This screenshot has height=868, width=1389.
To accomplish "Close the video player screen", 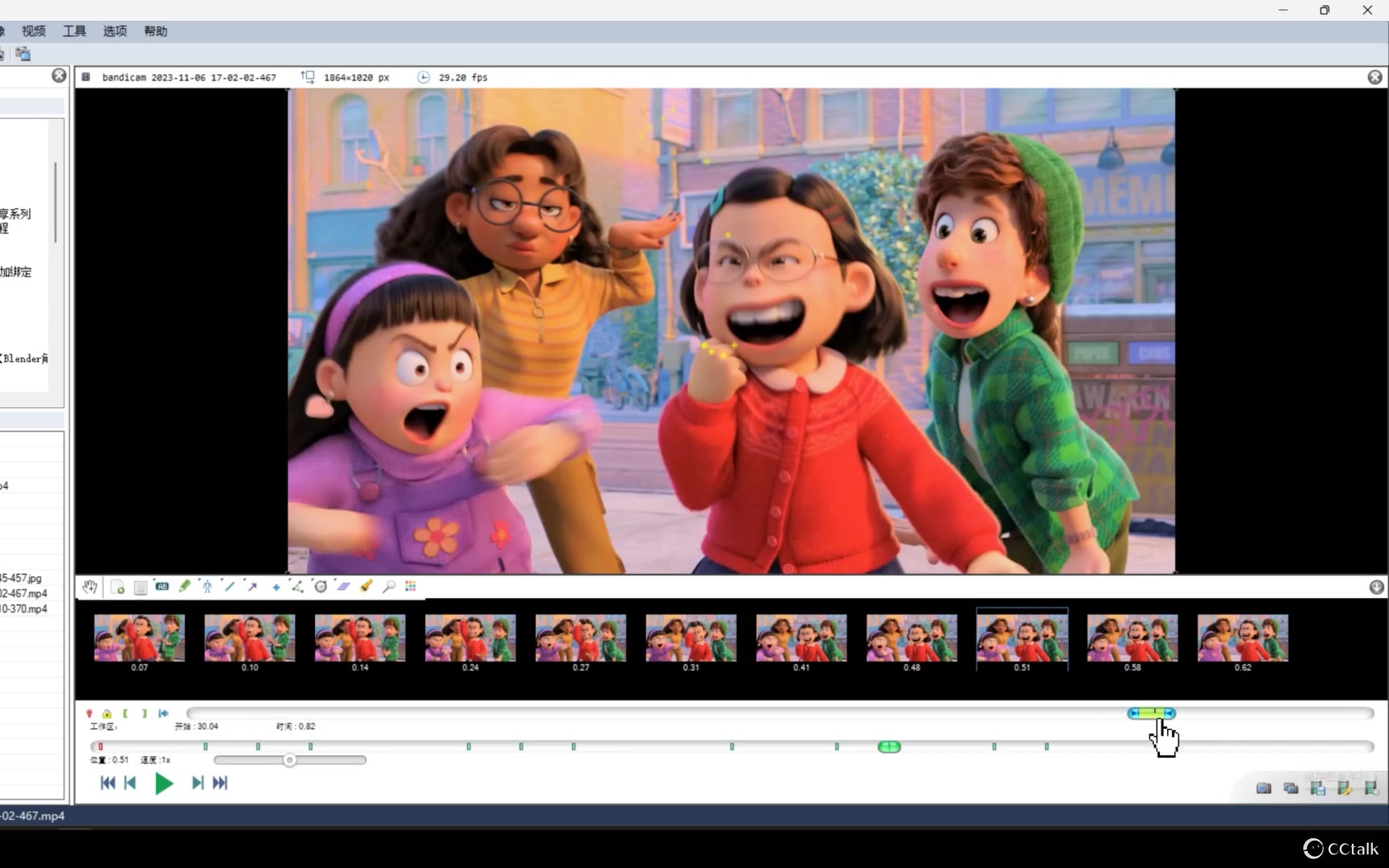I will (x=1375, y=77).
